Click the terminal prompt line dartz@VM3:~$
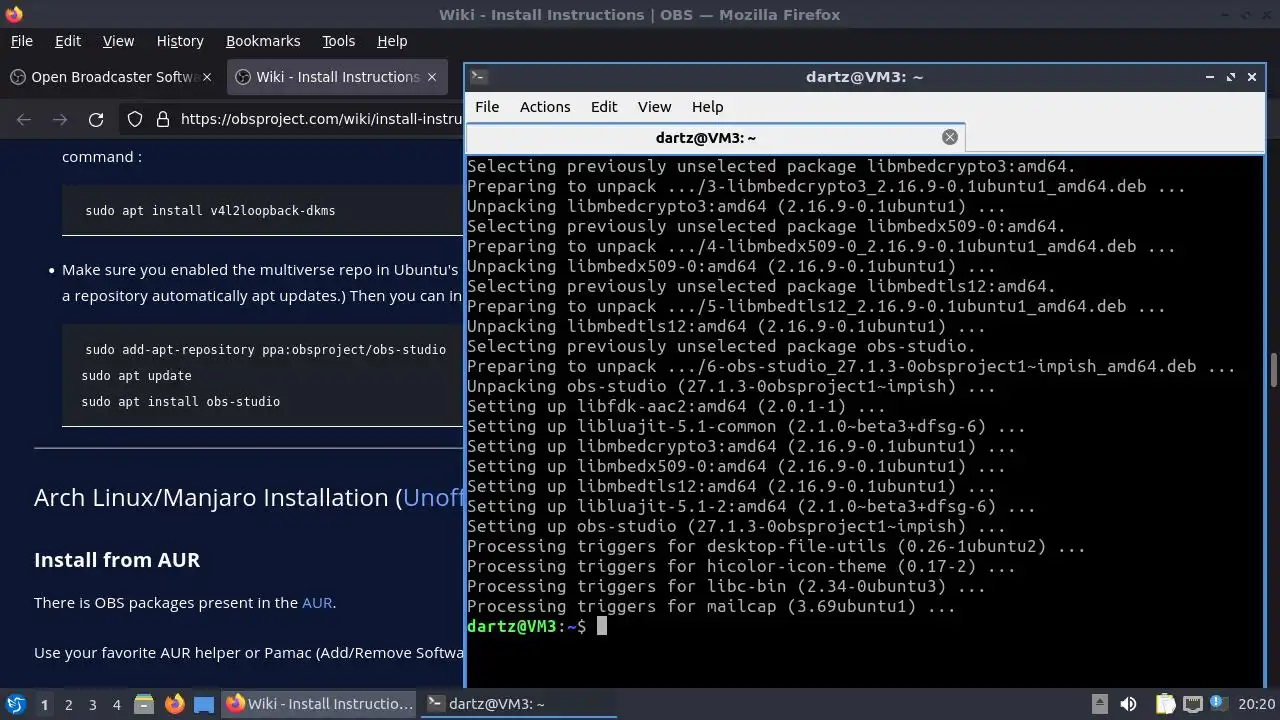This screenshot has height=720, width=1280. 526,626
